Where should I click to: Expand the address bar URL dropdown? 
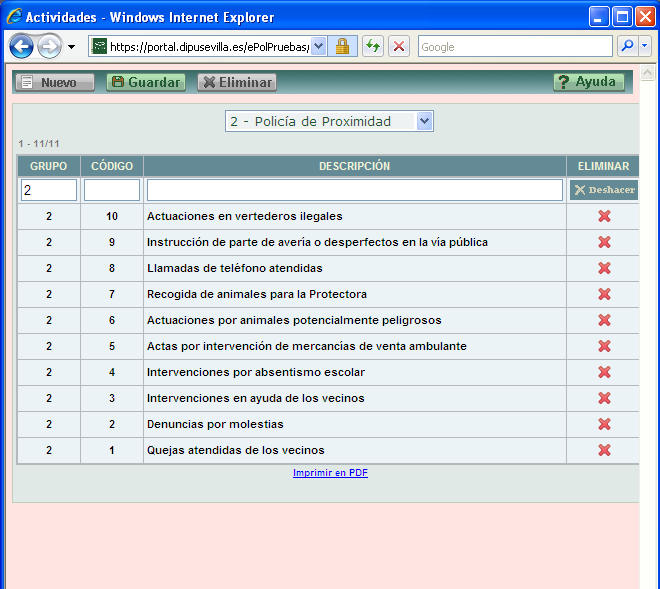[319, 46]
